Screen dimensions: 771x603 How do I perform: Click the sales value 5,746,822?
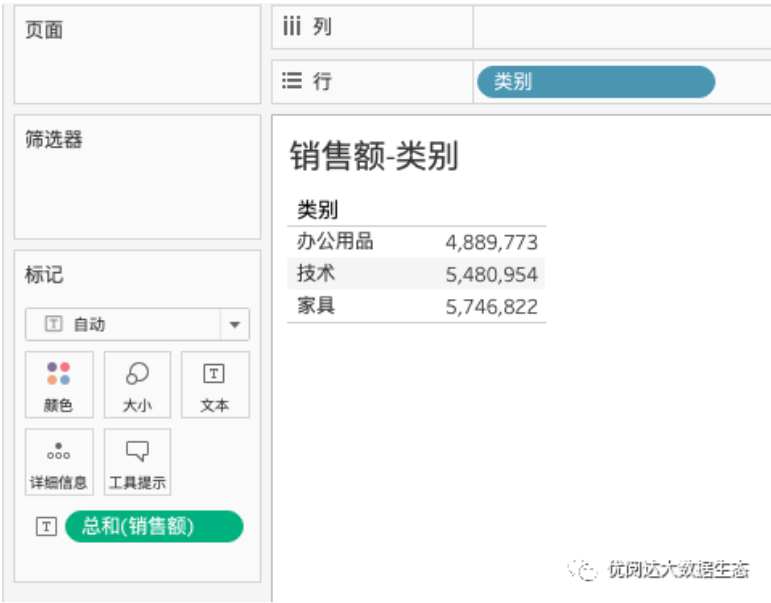(491, 307)
